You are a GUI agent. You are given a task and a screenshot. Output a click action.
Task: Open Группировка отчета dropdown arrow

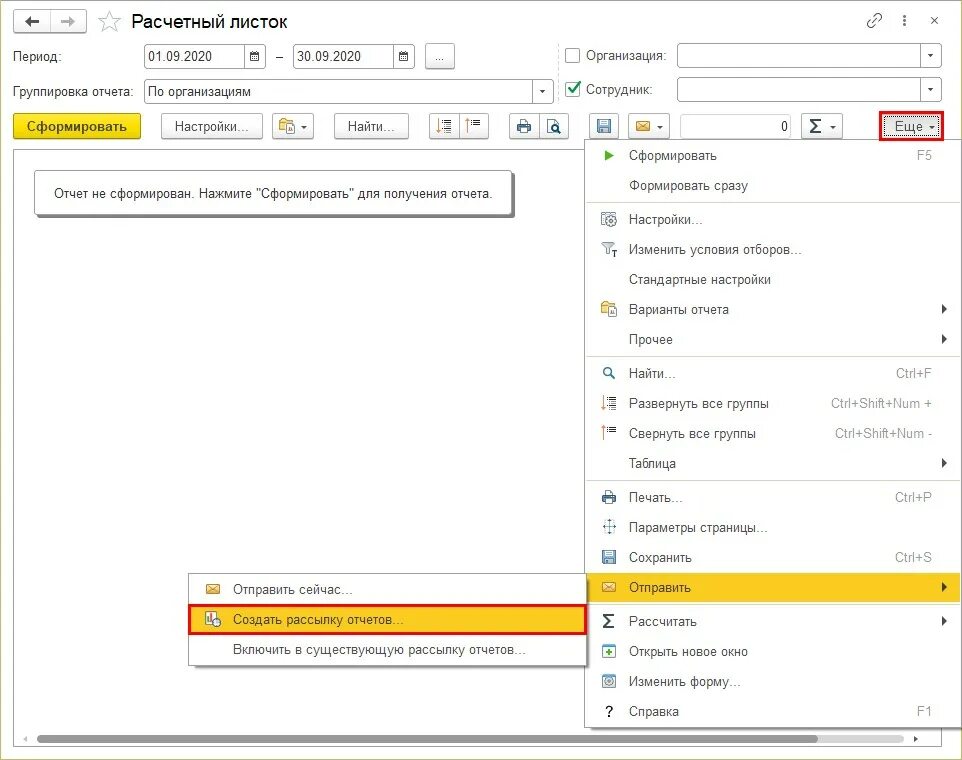click(x=542, y=91)
